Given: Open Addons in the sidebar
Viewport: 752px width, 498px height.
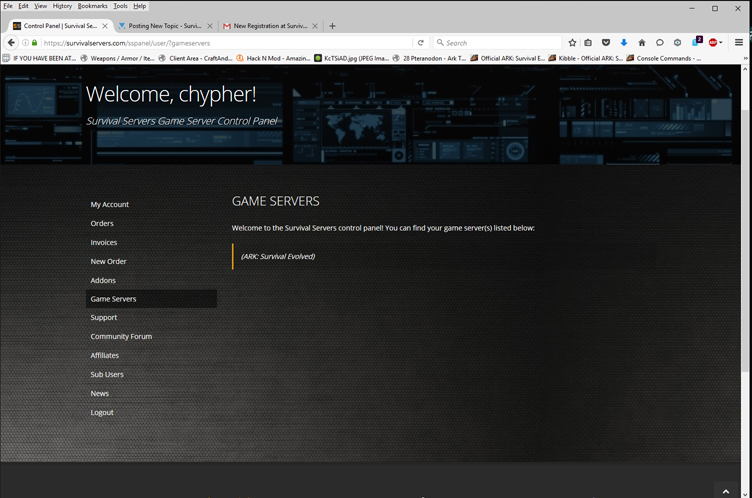Looking at the screenshot, I should pyautogui.click(x=103, y=280).
